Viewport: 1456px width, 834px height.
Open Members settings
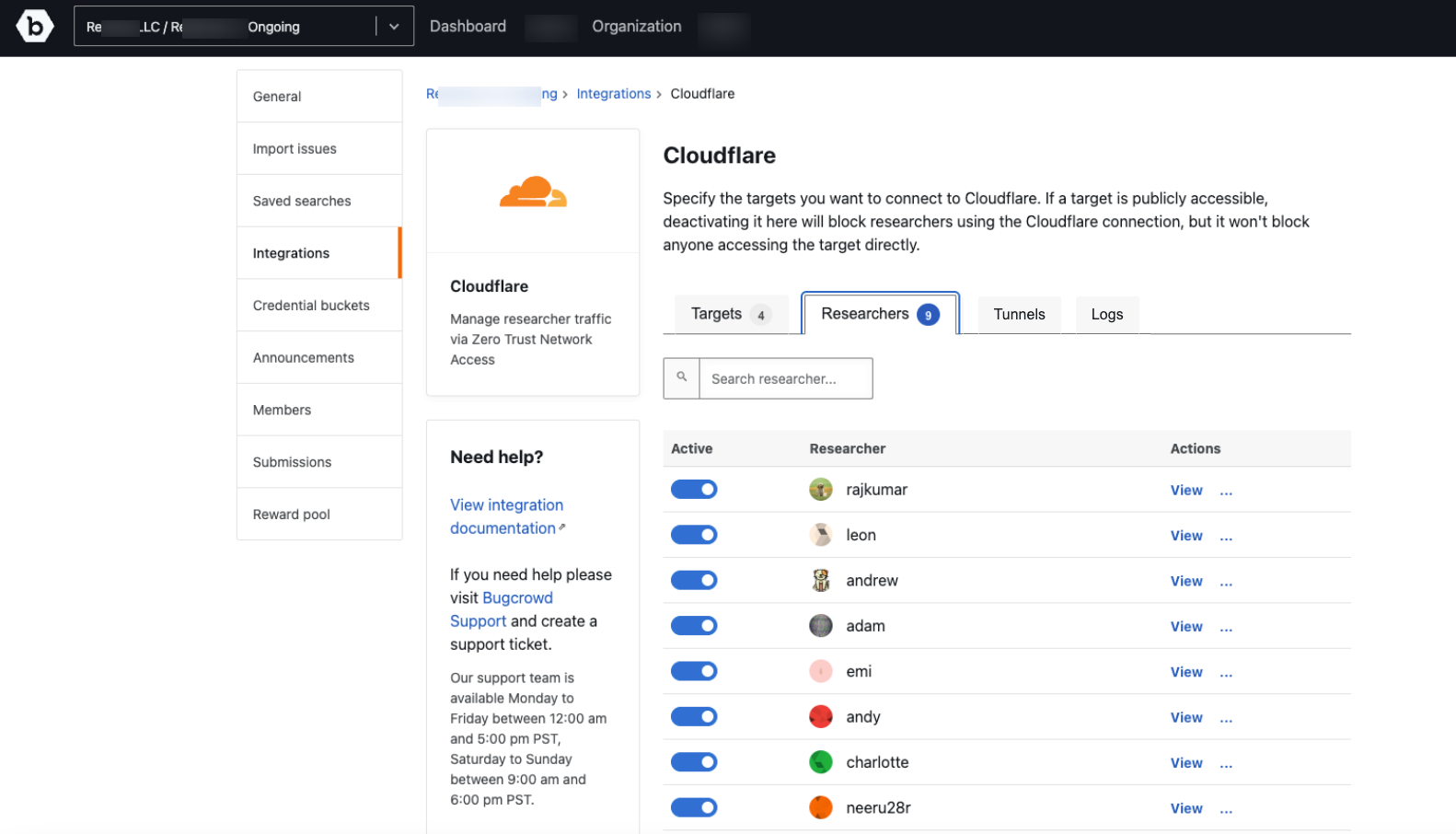(319, 410)
